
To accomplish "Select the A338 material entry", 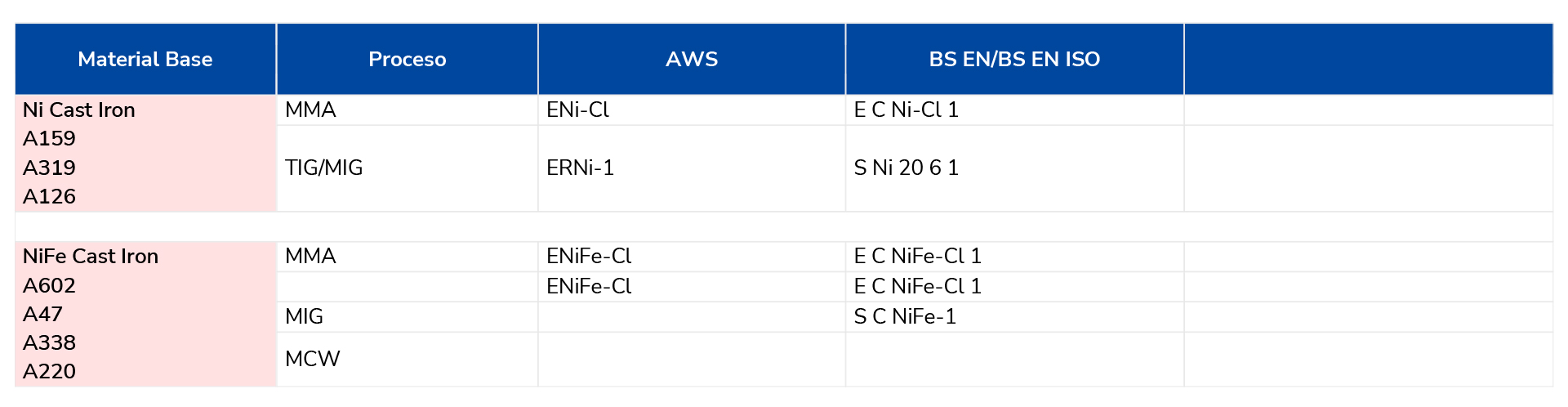I will (49, 342).
